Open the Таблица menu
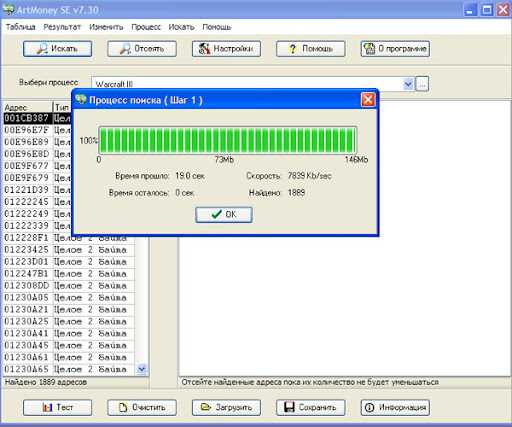Screen dimensions: 512x427 click(x=21, y=27)
